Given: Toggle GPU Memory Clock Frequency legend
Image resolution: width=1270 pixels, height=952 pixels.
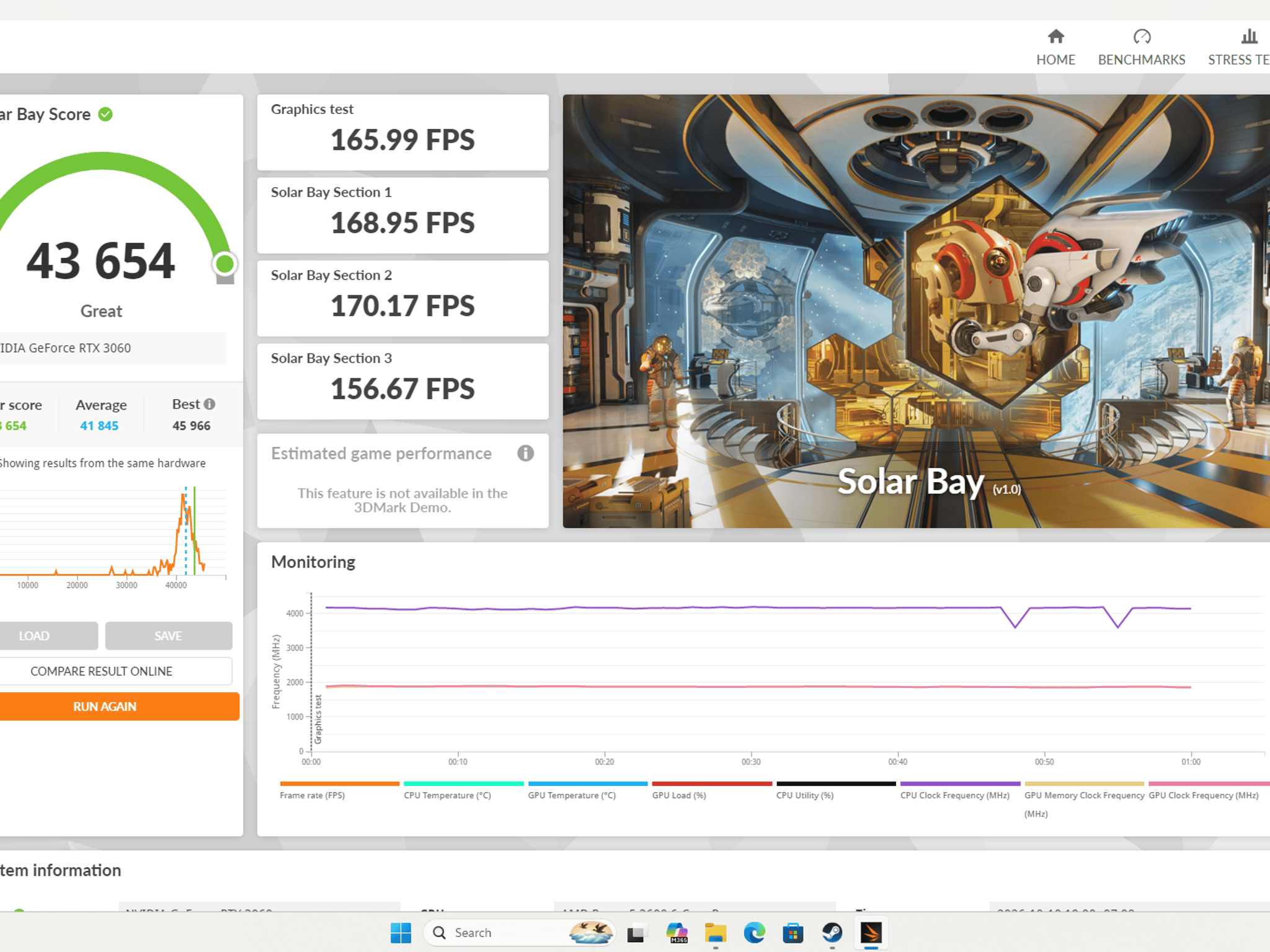Looking at the screenshot, I should [x=1084, y=800].
